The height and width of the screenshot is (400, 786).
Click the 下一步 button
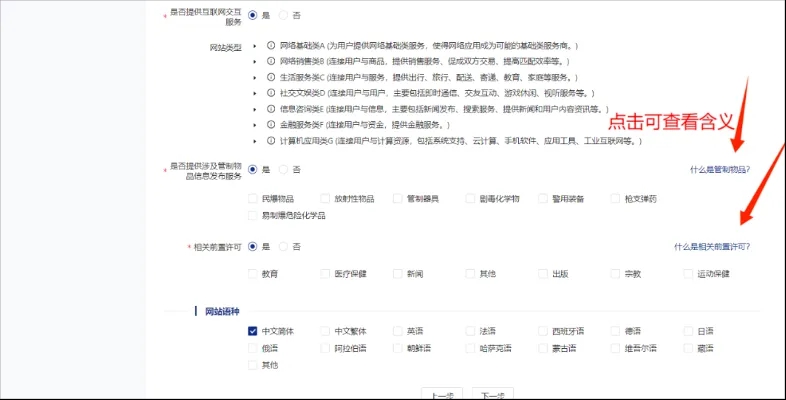click(491, 395)
